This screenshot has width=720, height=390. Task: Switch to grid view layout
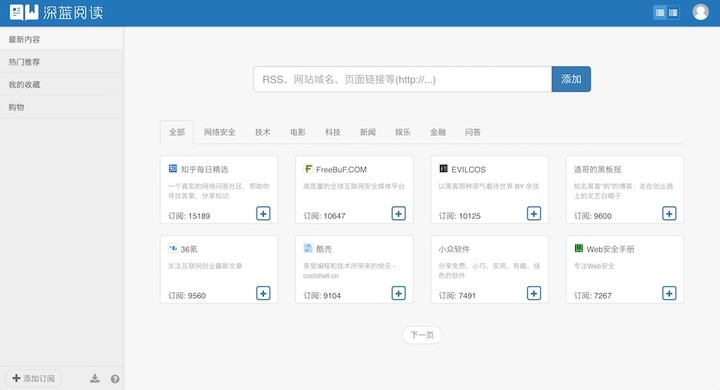tap(673, 12)
